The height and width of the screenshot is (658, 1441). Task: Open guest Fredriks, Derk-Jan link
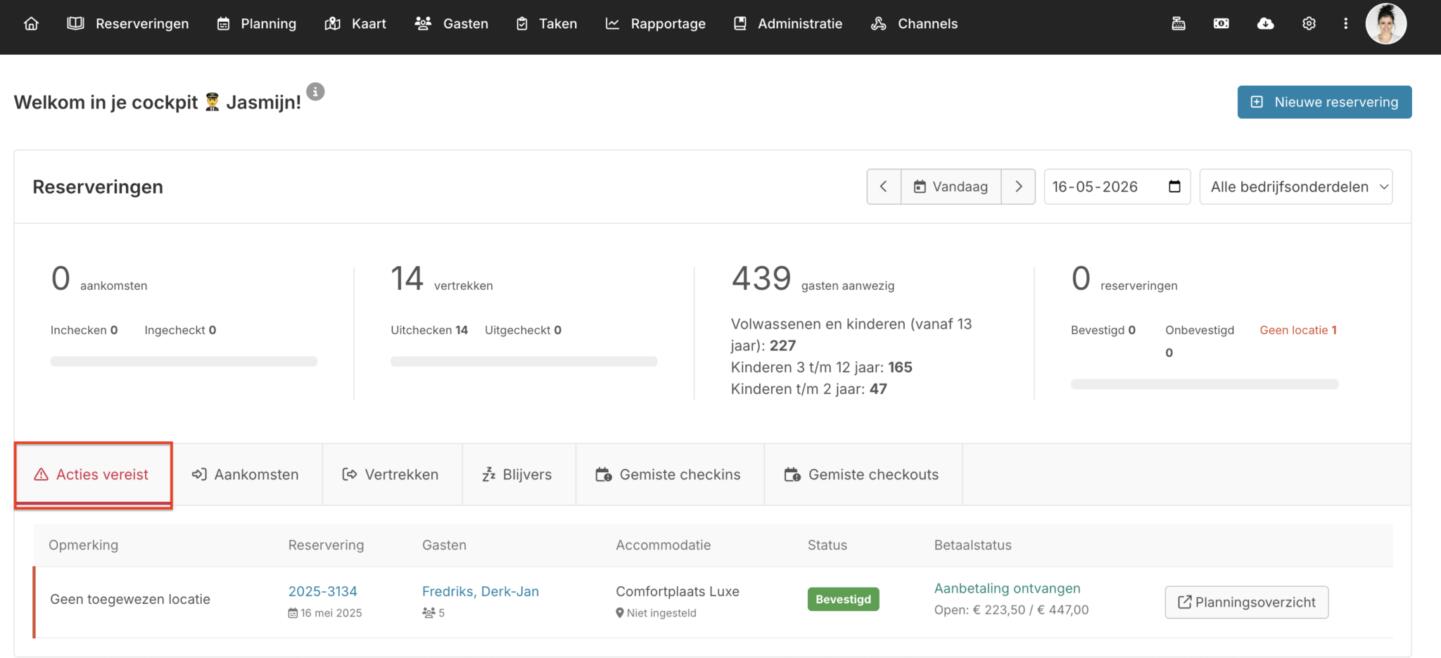click(480, 591)
